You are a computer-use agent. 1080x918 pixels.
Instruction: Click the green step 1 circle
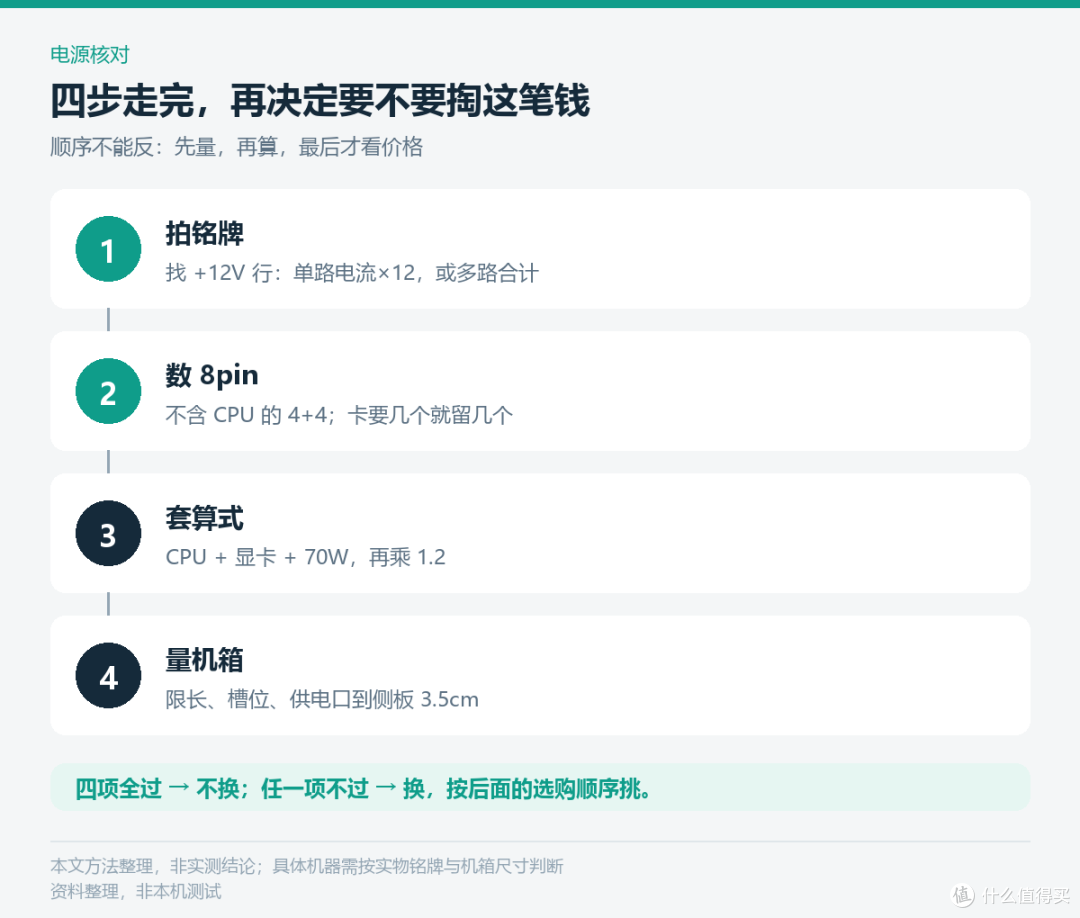coord(108,249)
